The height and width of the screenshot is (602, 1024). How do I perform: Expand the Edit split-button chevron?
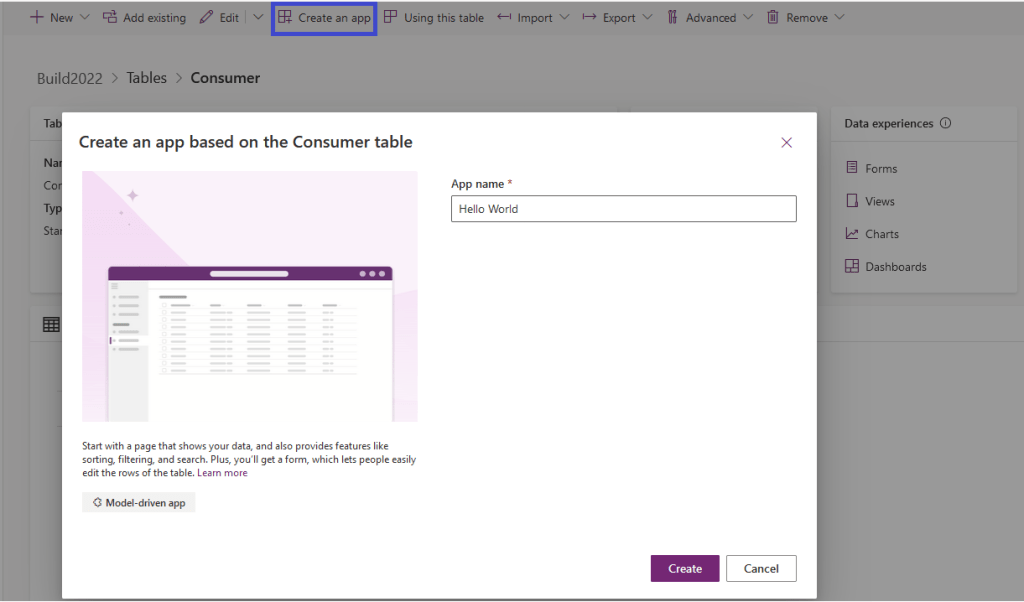tap(258, 18)
